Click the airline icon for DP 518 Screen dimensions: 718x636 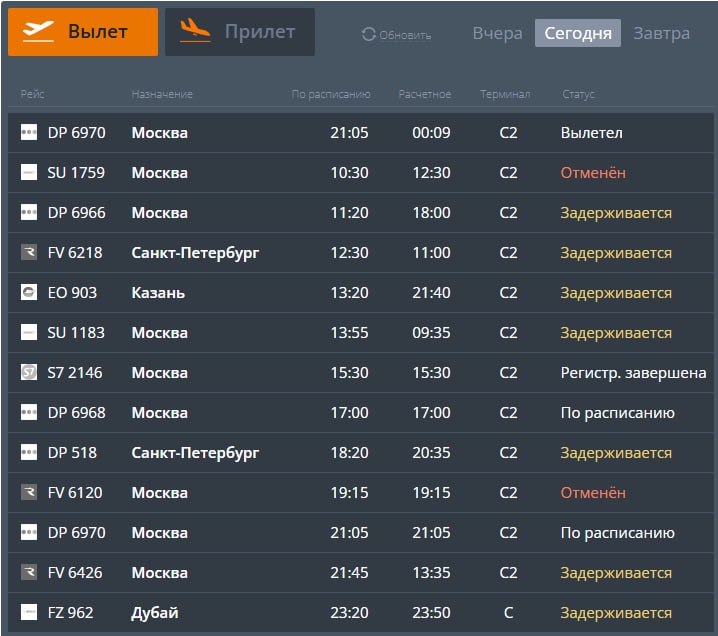[x=29, y=453]
